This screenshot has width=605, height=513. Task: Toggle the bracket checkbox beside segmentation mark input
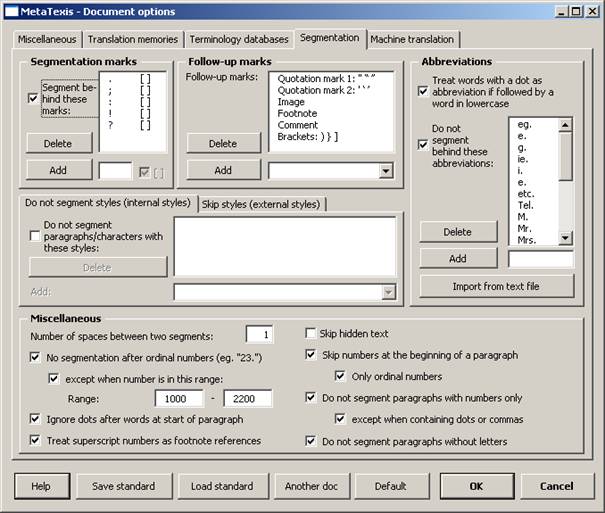click(144, 172)
